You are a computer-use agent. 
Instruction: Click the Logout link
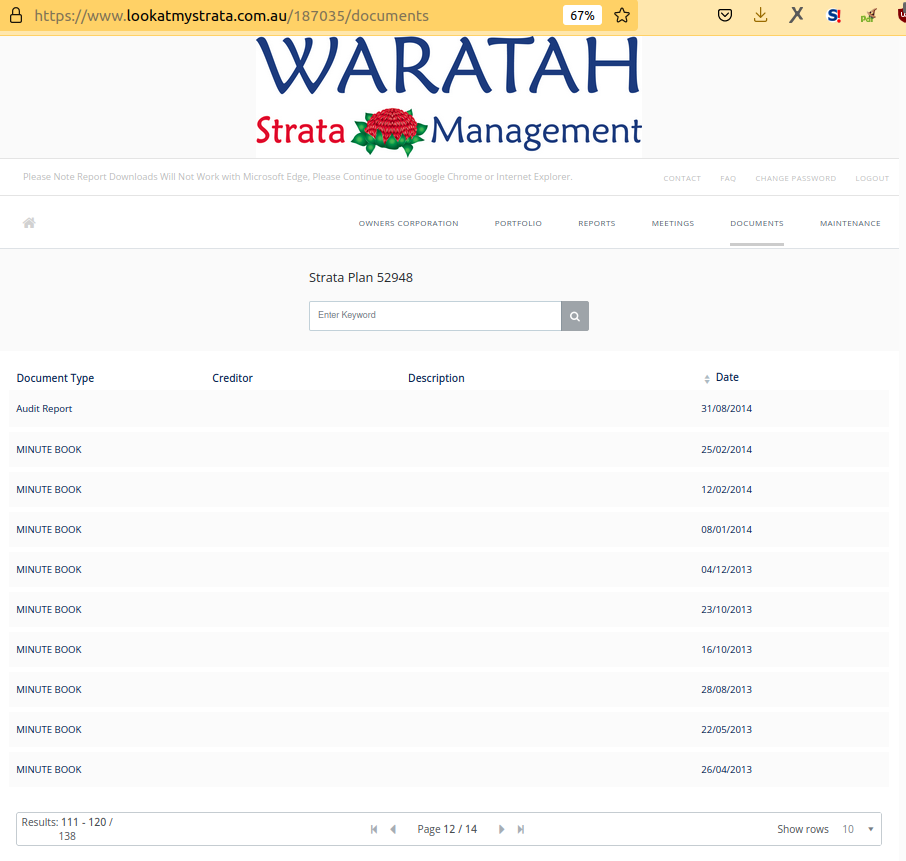point(872,179)
